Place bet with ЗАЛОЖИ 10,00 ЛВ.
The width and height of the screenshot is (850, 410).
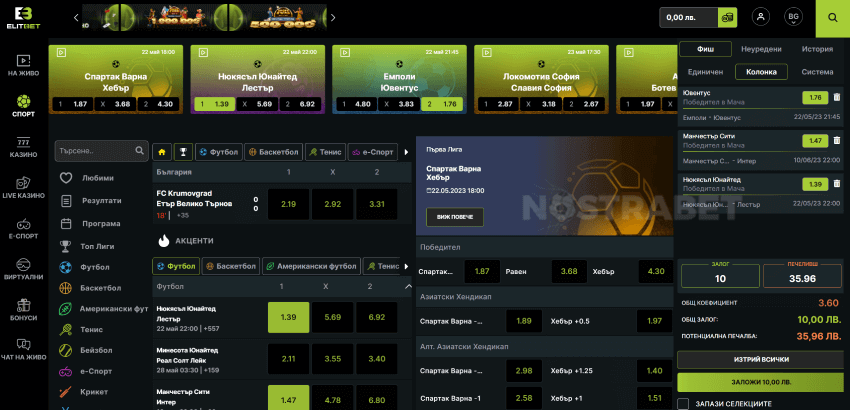pyautogui.click(x=761, y=382)
